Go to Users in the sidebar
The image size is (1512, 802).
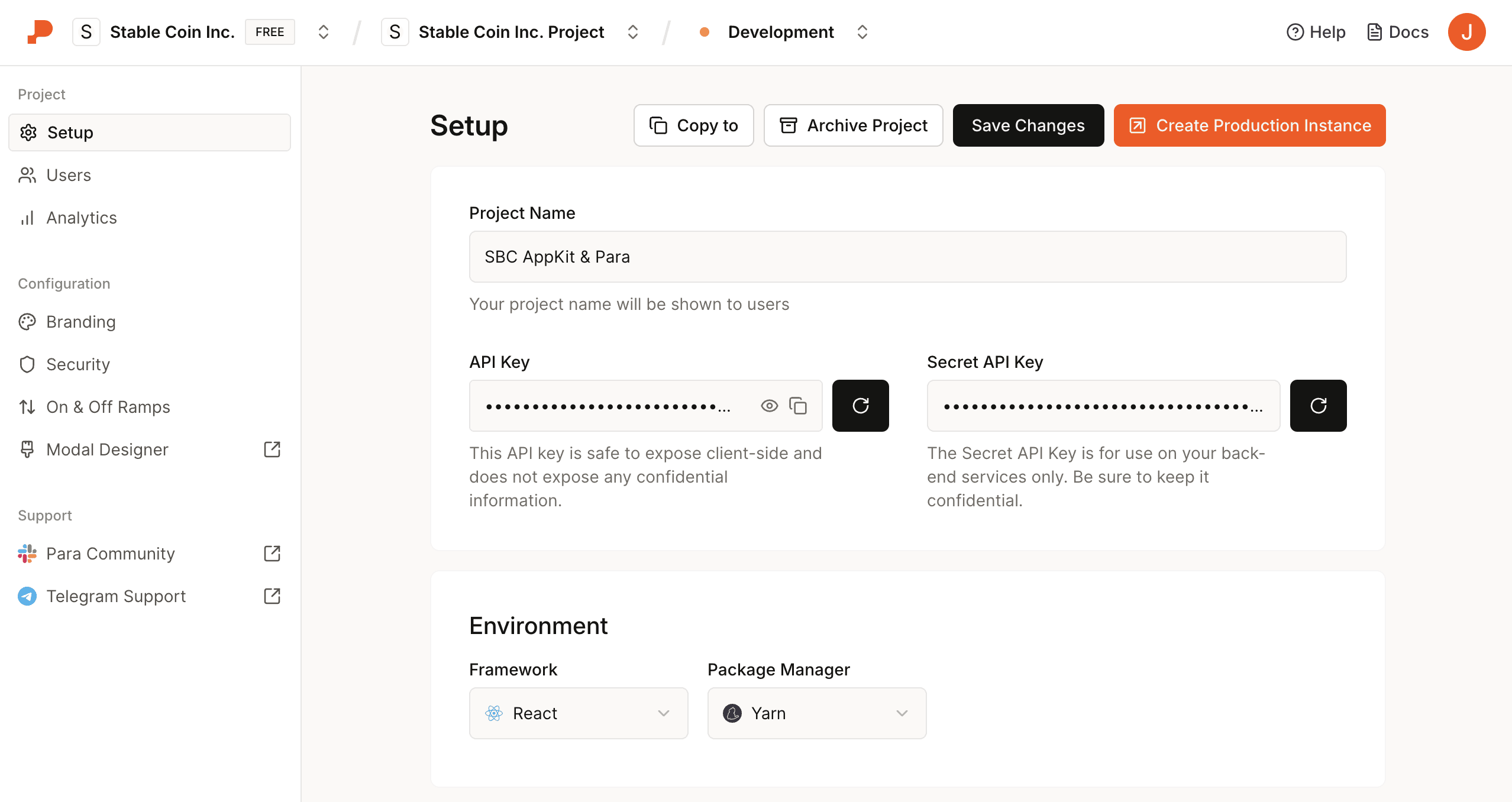coord(150,175)
